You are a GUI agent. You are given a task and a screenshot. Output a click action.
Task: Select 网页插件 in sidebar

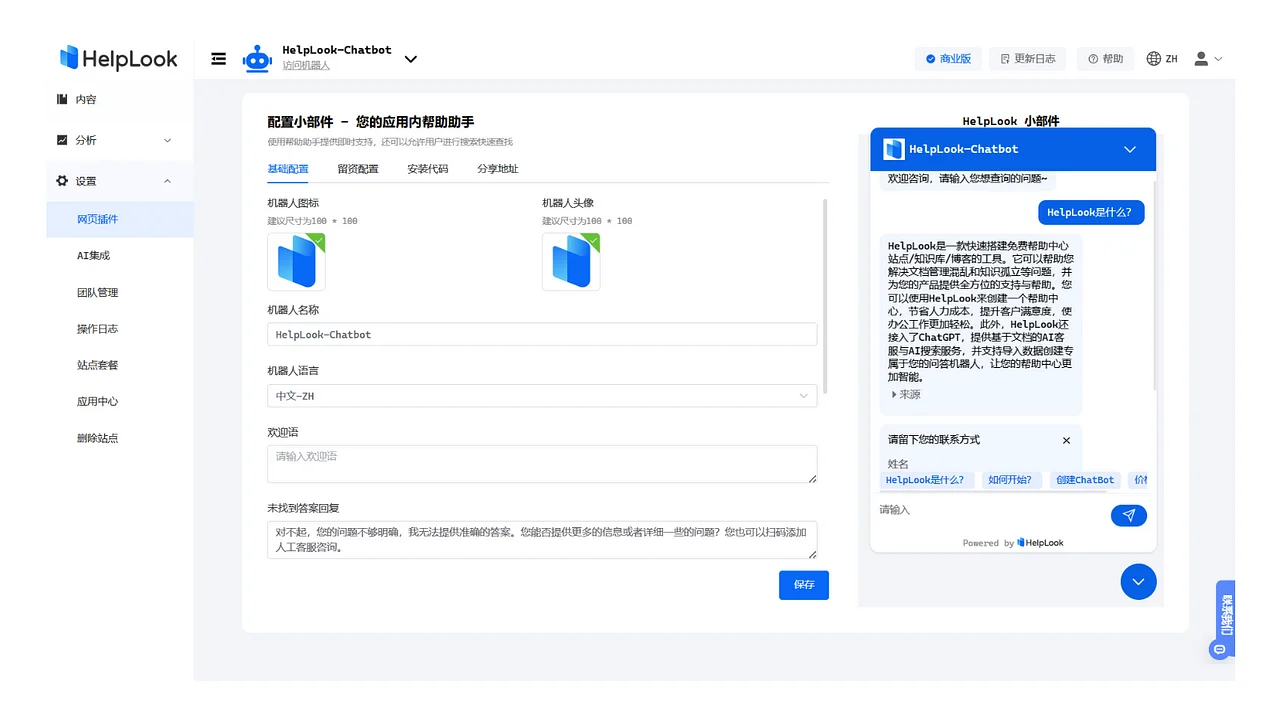[x=120, y=219]
